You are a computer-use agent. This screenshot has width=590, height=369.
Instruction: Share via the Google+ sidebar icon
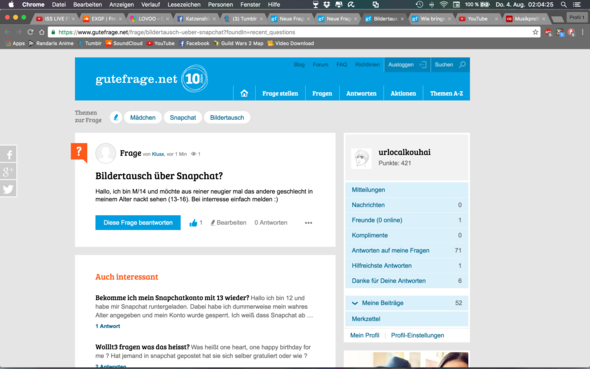pyautogui.click(x=8, y=172)
